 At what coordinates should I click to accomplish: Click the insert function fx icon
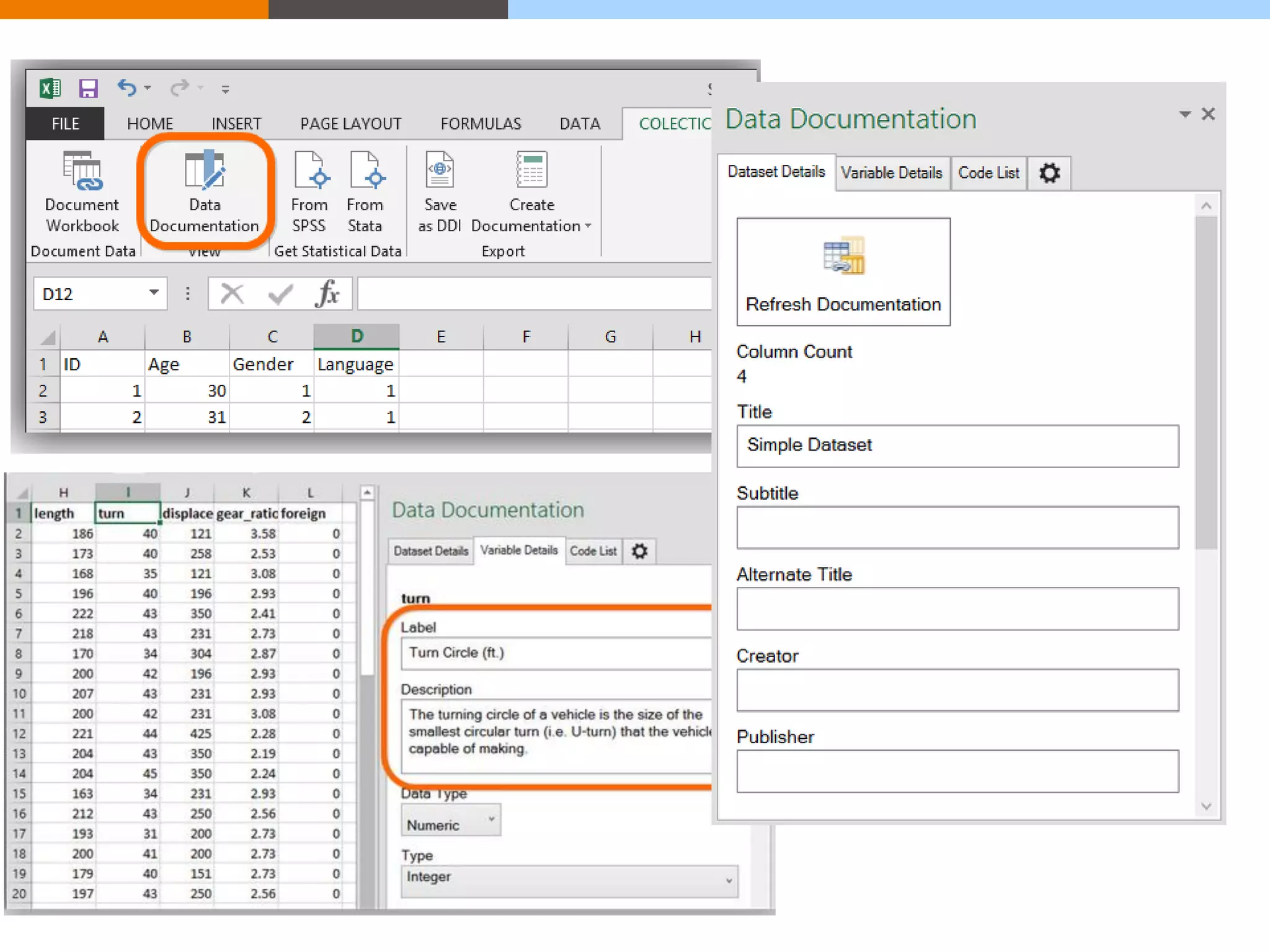[x=327, y=293]
